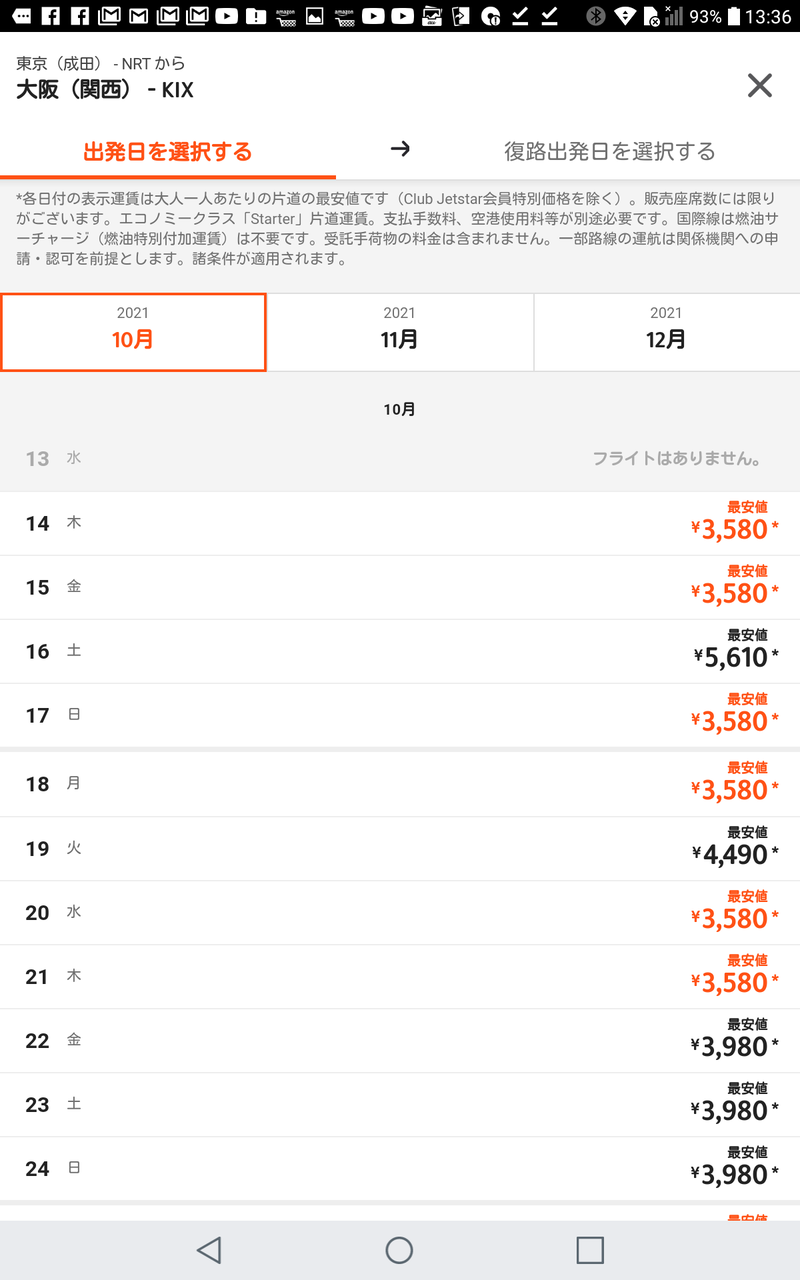800x1280 pixels.
Task: Tap the Bluetooth icon in status bar
Action: click(x=596, y=16)
